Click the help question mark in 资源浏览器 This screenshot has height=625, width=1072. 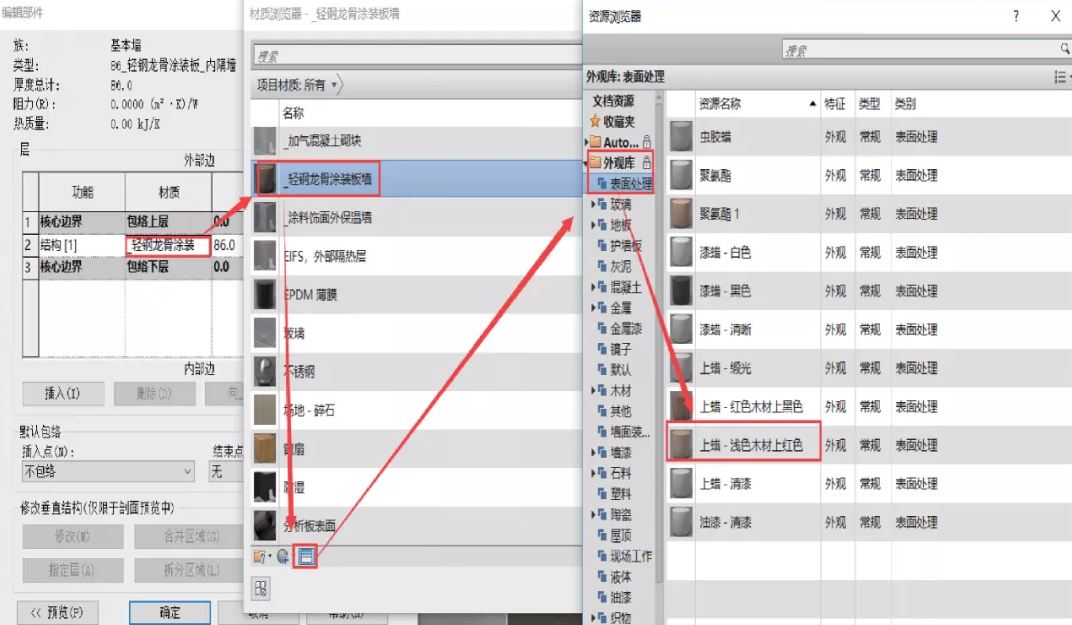[1015, 16]
